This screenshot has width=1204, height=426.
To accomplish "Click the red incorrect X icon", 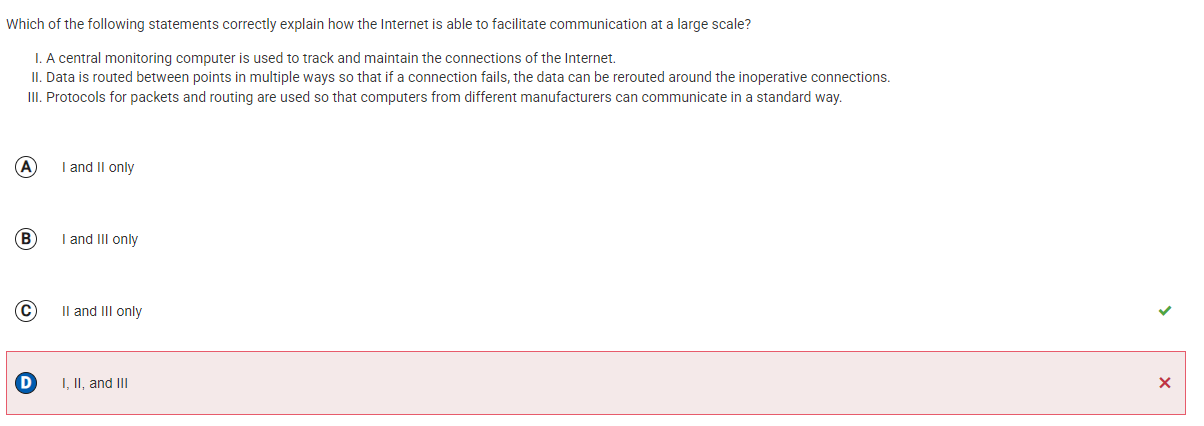I will pos(1164,383).
